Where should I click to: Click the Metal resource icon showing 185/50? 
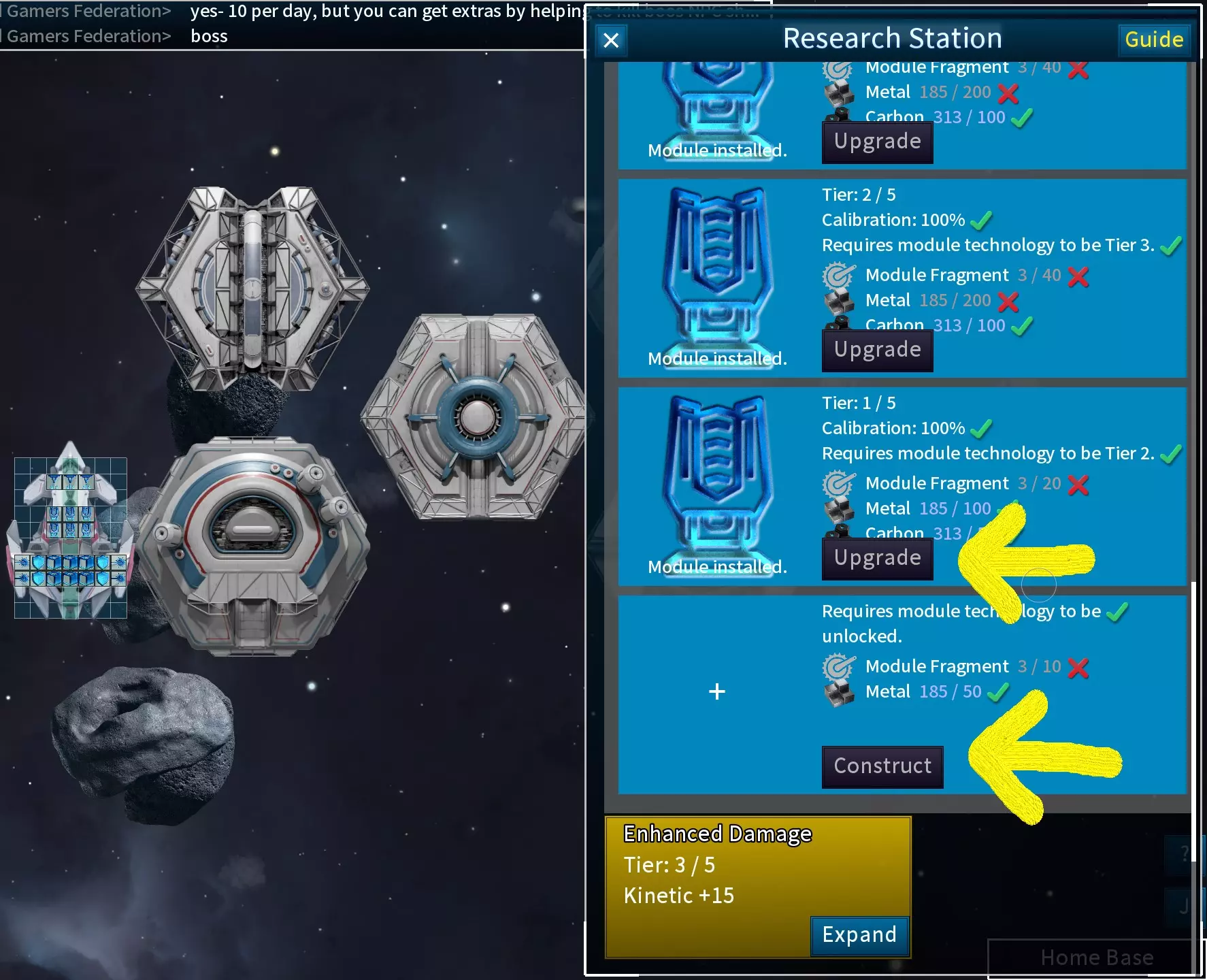[838, 693]
